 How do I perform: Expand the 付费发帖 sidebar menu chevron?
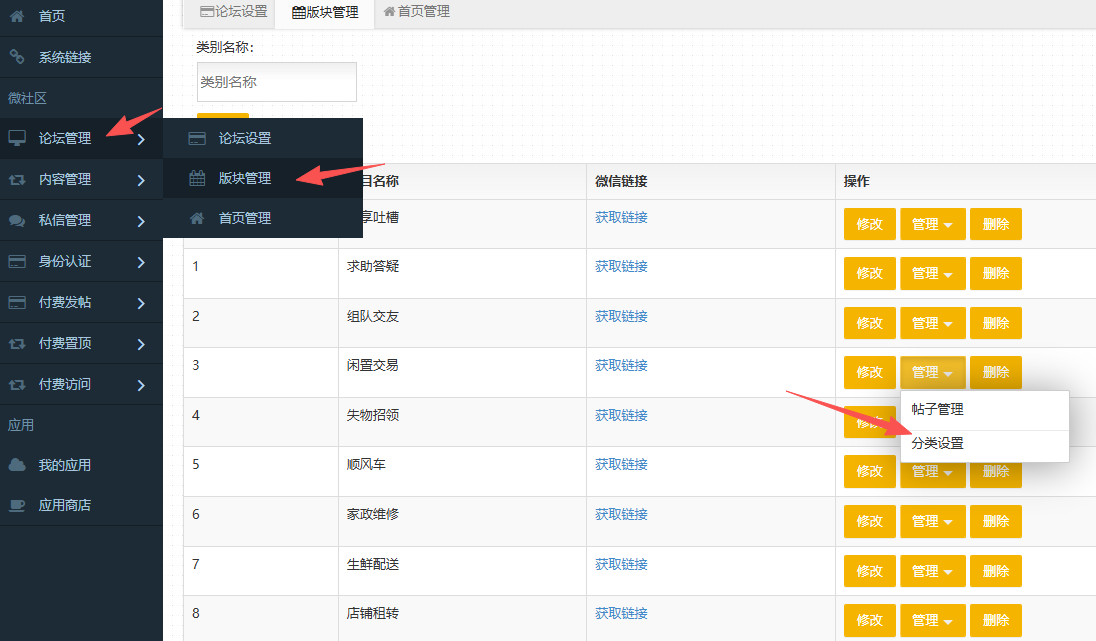(x=141, y=303)
